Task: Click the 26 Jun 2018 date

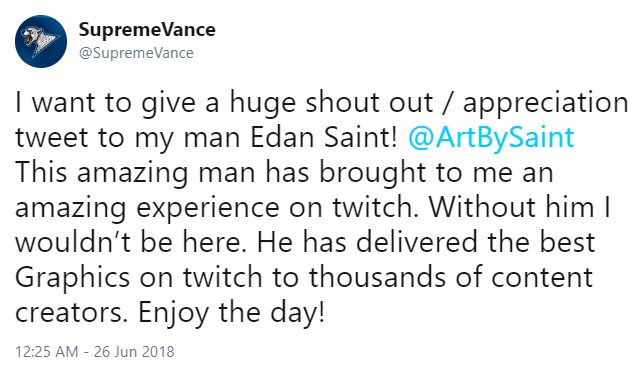Action: [x=134, y=352]
